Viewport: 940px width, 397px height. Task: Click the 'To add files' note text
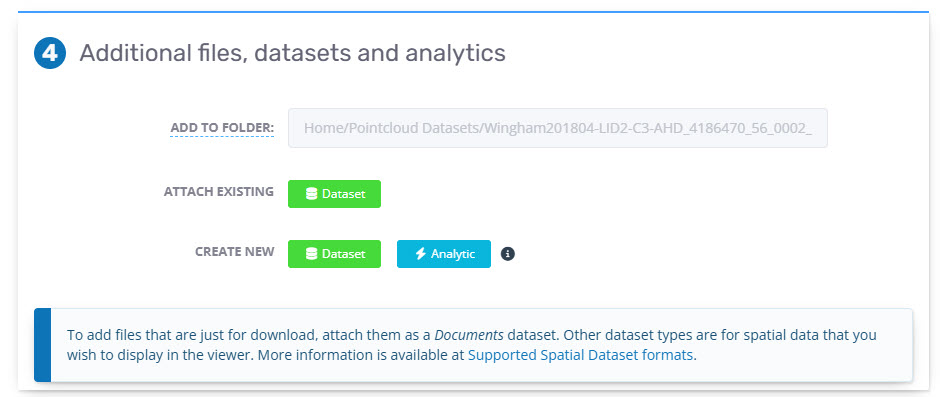[x=381, y=345]
